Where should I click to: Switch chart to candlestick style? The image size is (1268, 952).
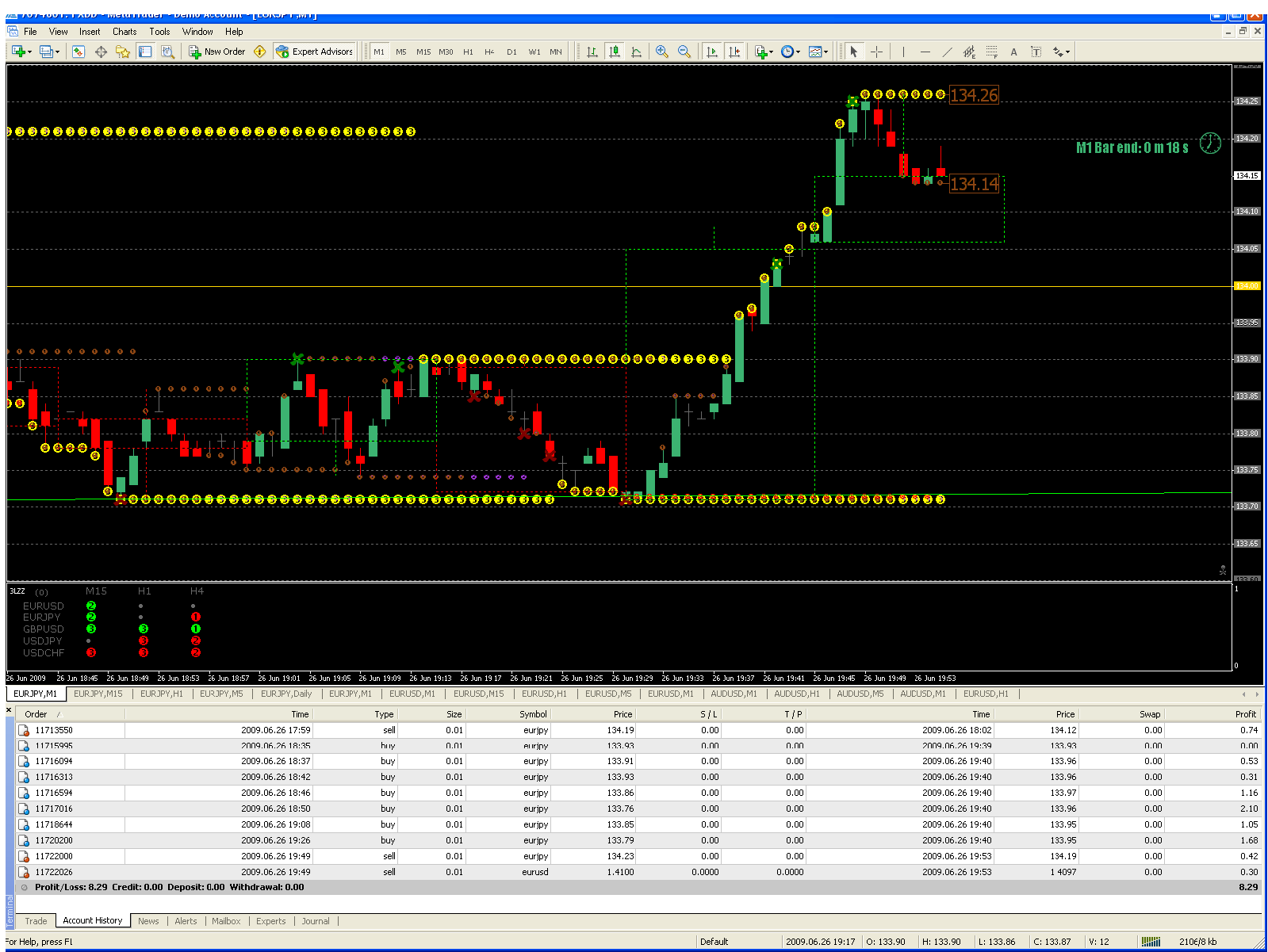pos(614,52)
